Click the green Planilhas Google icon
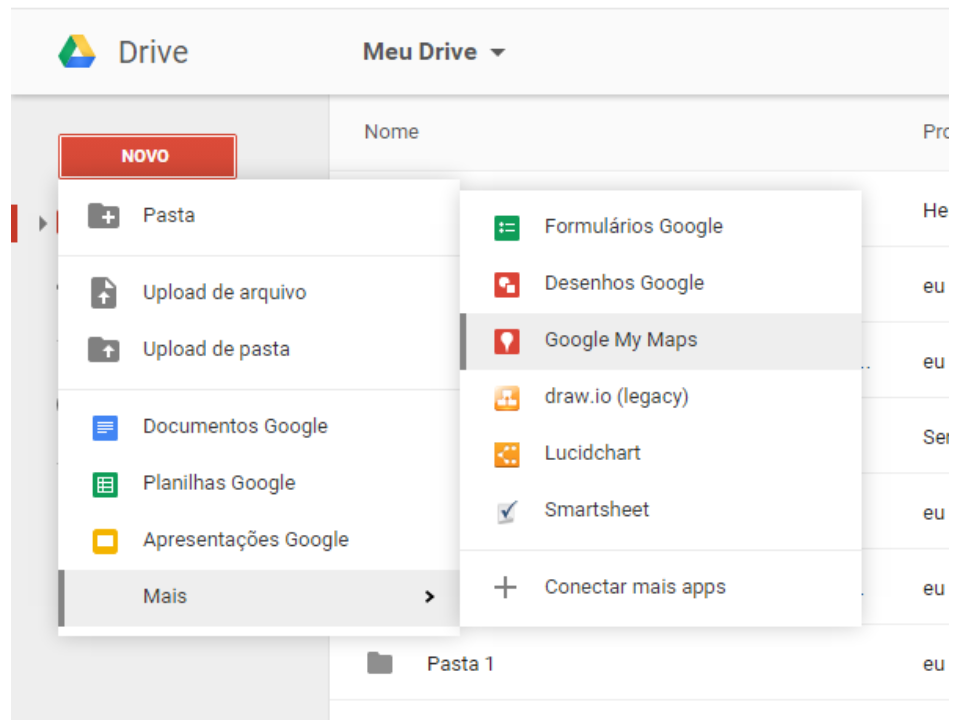This screenshot has height=720, width=960. (105, 484)
